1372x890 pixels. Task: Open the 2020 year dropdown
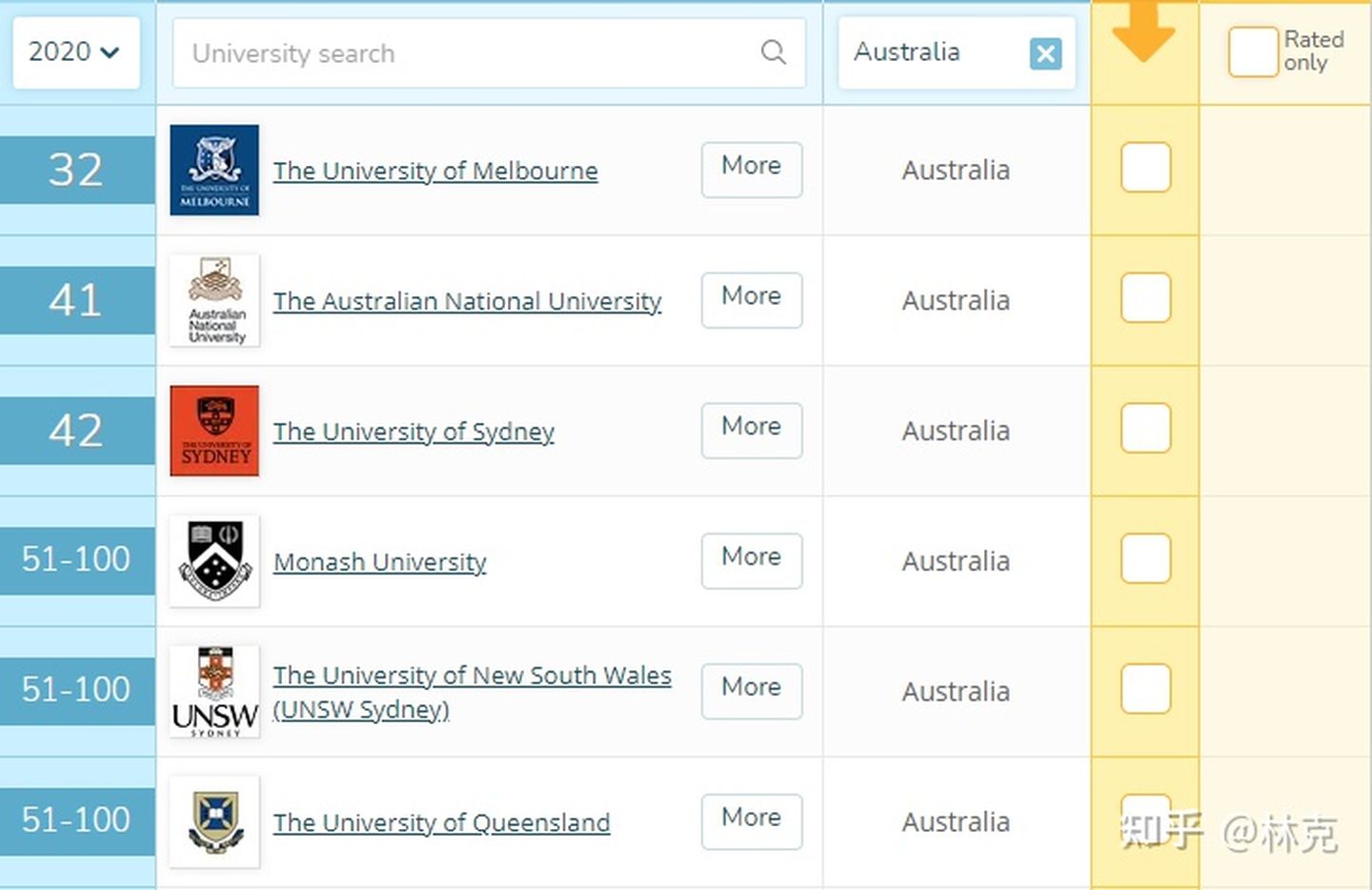click(x=75, y=52)
